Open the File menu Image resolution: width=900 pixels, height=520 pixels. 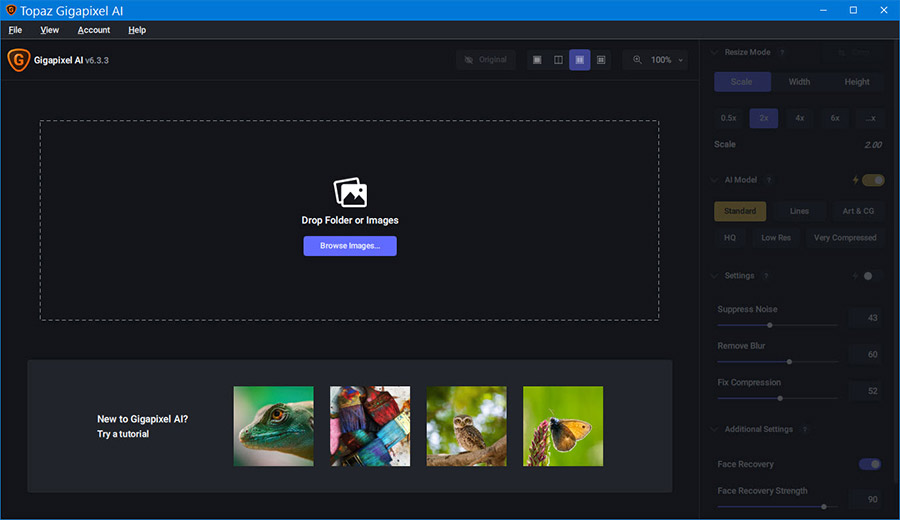15,30
